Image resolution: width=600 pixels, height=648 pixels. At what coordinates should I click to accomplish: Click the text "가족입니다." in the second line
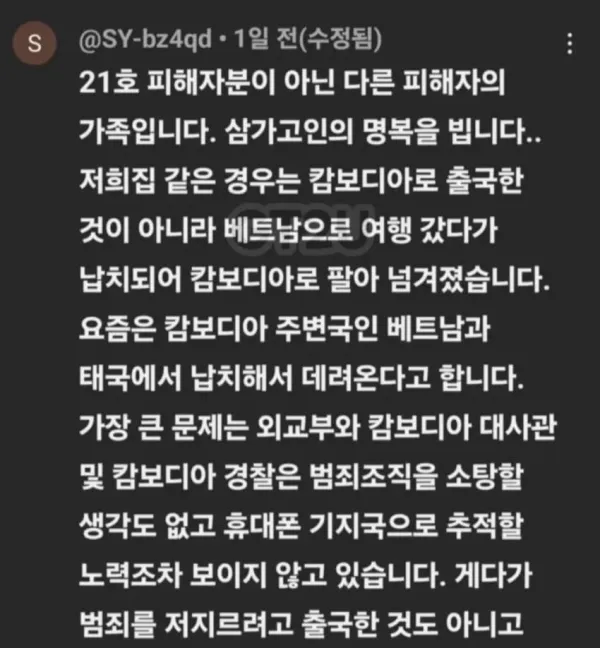148,132
